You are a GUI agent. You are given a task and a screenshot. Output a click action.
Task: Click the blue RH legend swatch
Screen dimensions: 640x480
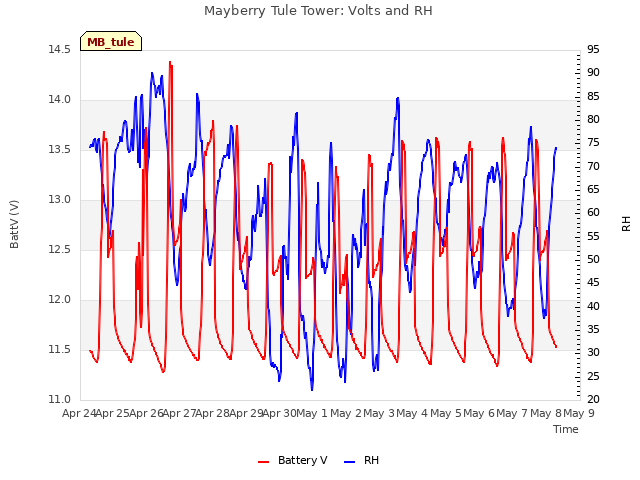point(350,462)
